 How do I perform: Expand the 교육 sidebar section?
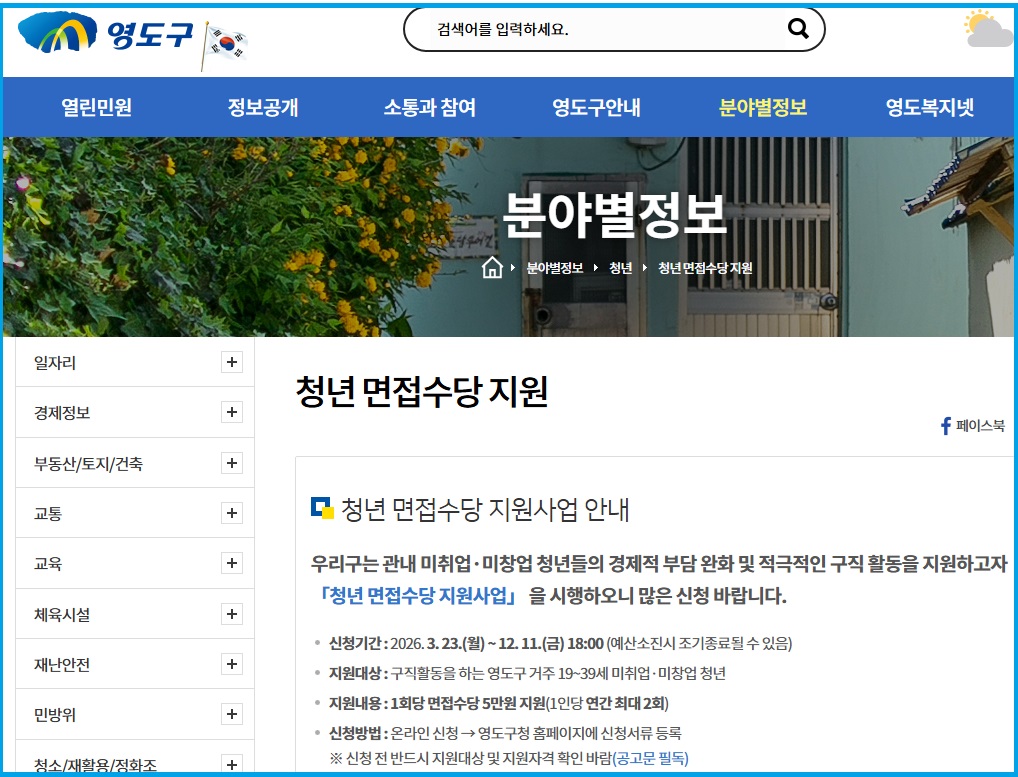[232, 563]
